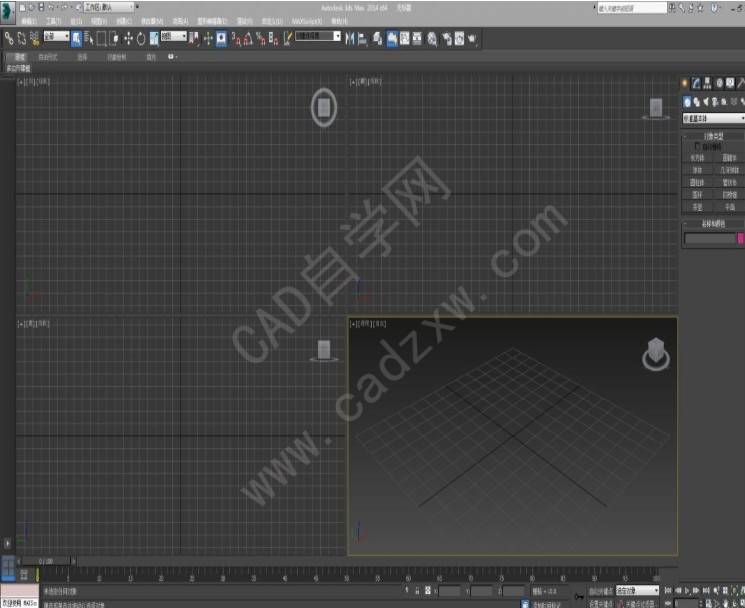Click the 长方体 box primitive button
Viewport: 745px width, 608px height.
[x=697, y=158]
